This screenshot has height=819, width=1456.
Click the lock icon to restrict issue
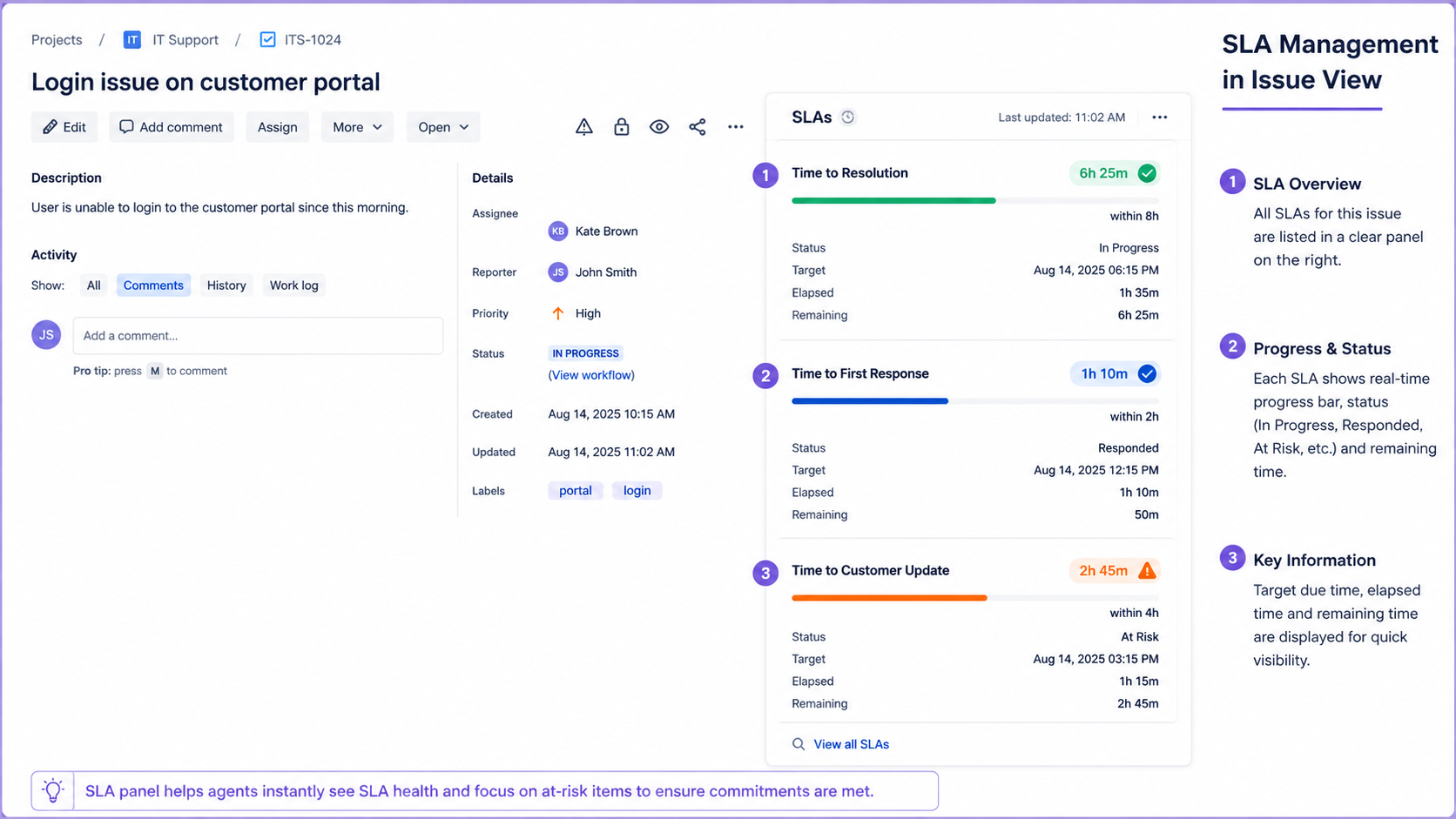pyautogui.click(x=622, y=127)
